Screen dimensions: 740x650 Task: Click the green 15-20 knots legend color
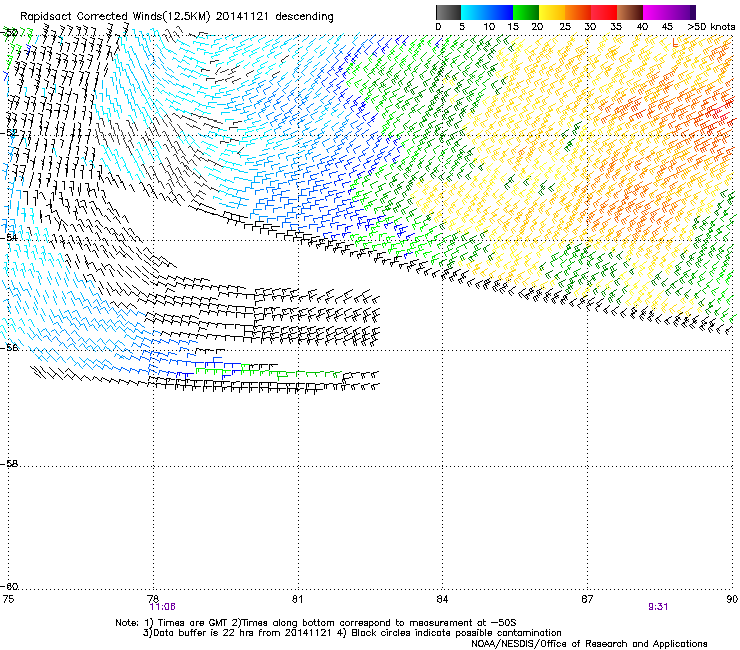pos(526,12)
